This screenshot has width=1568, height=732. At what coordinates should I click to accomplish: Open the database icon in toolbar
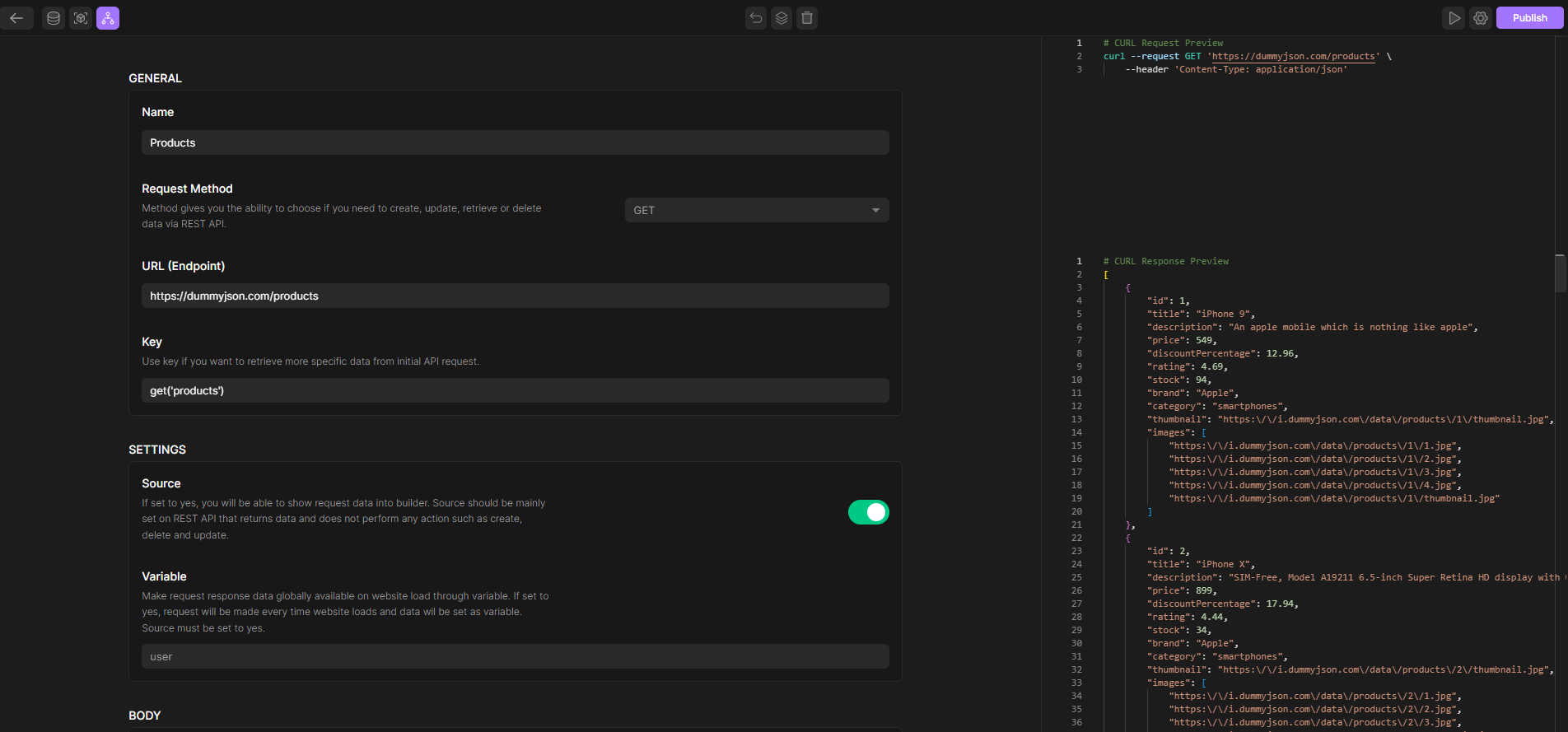(54, 18)
